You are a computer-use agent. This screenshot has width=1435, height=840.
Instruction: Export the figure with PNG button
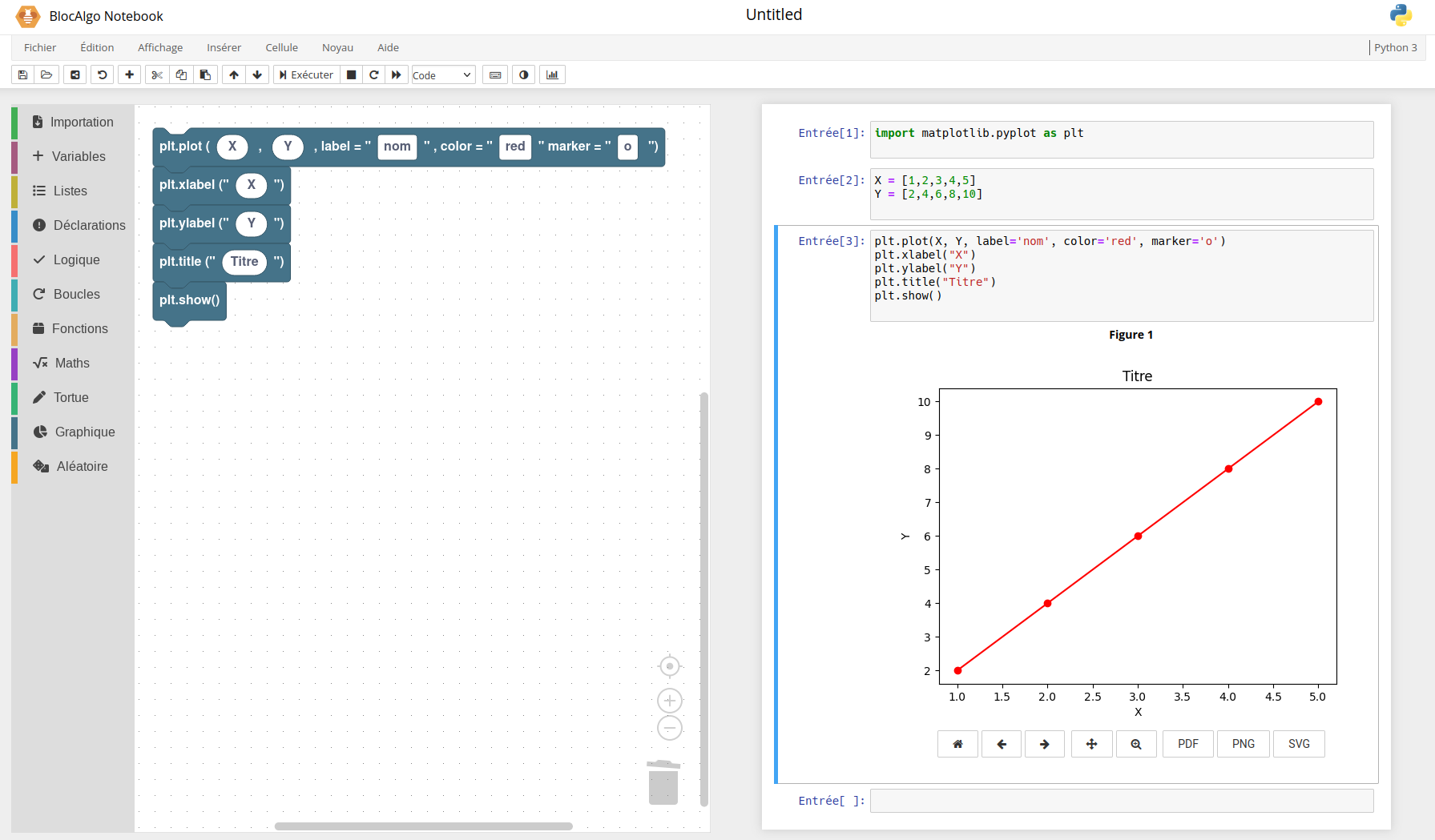coord(1243,744)
